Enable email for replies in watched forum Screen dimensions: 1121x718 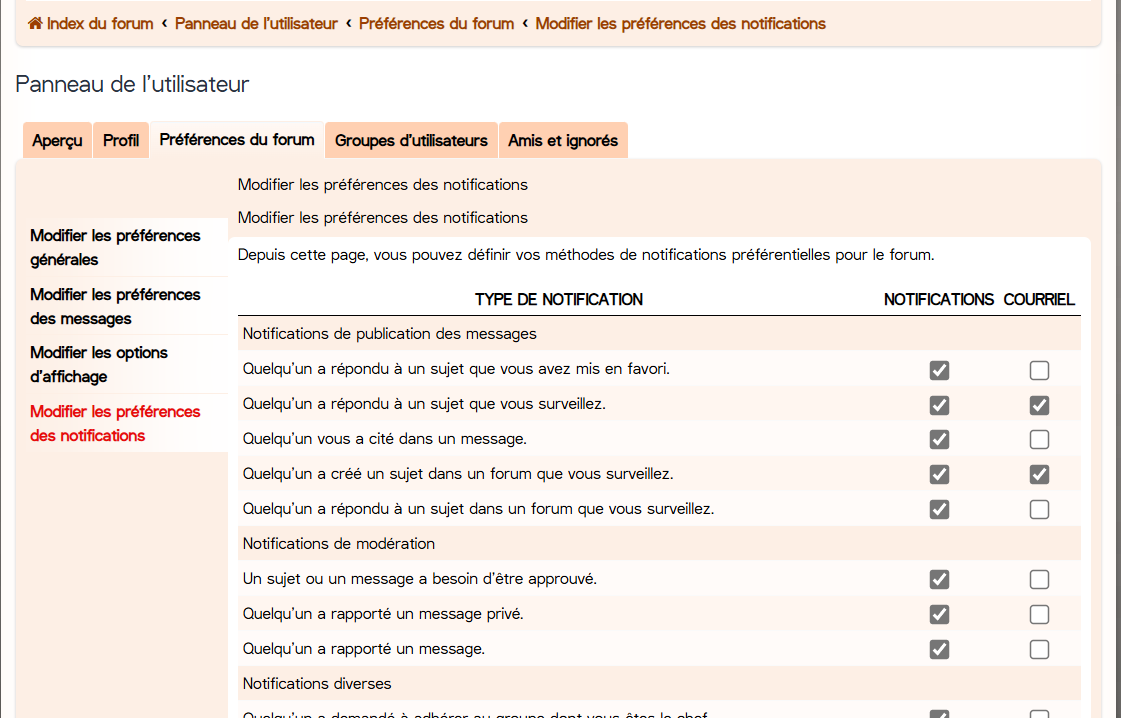pos(1039,509)
